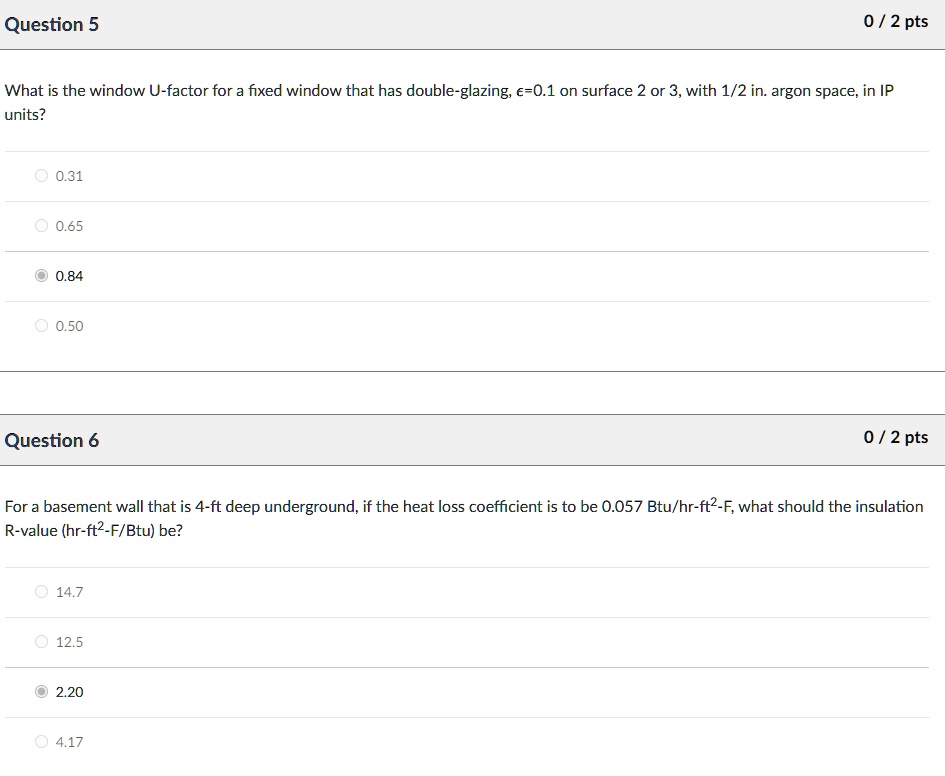This screenshot has height=776, width=945.
Task: Pick the 0.50 answer option
Action: 41,325
